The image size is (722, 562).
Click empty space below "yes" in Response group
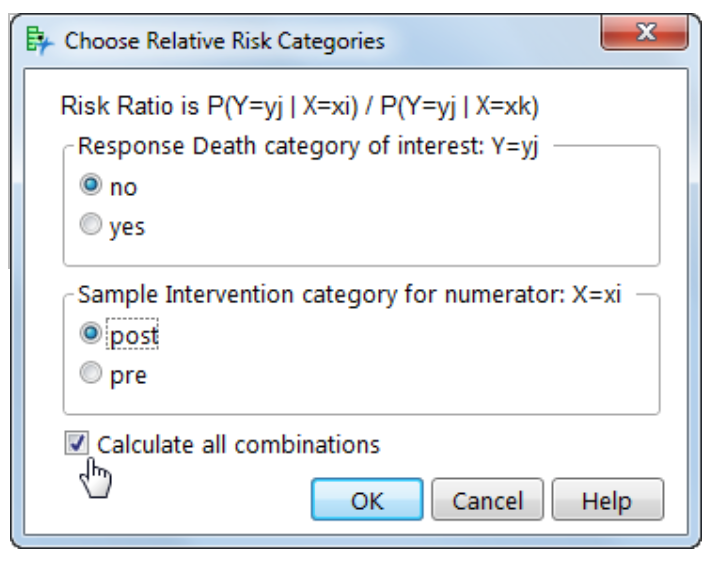coord(361,252)
